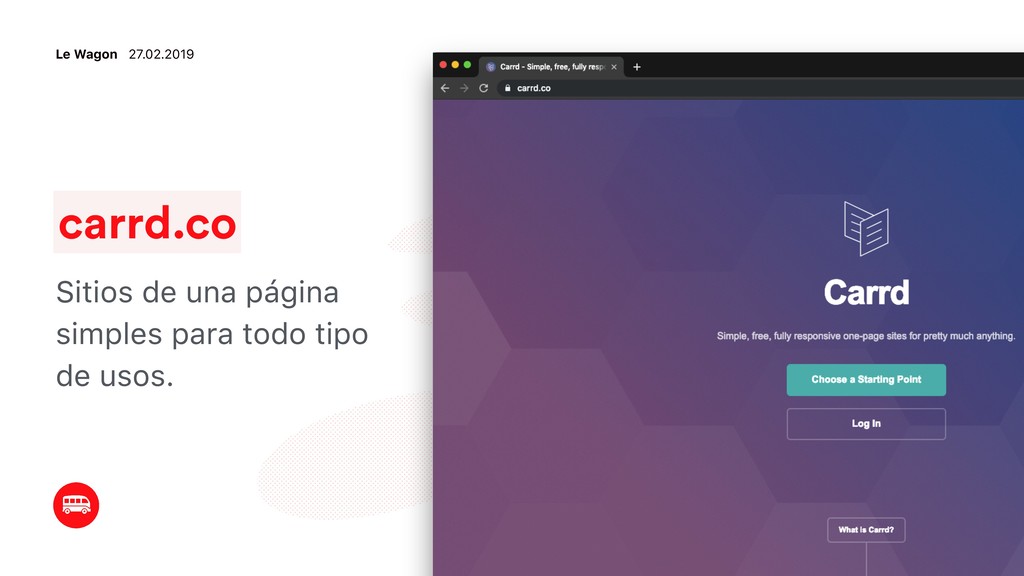Click the Carrd card-shaped logo
Screen dimensions: 1024x576
pos(866,229)
